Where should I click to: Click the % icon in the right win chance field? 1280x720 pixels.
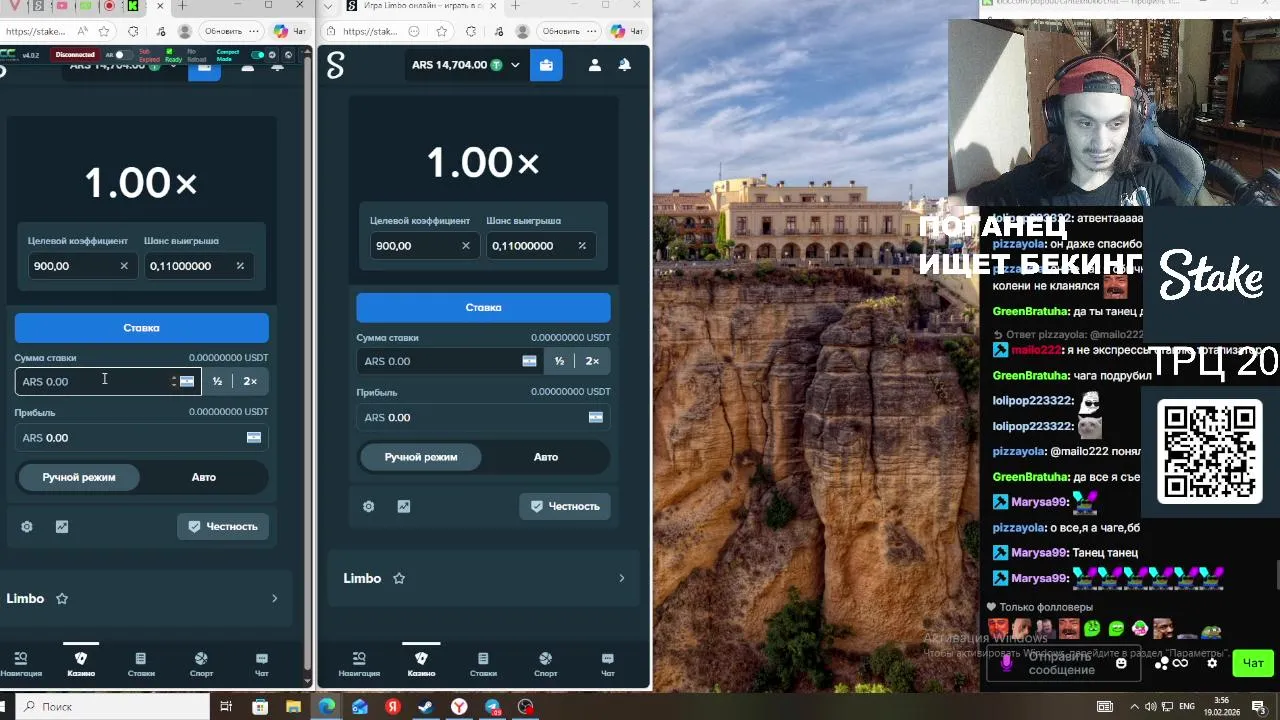click(582, 246)
